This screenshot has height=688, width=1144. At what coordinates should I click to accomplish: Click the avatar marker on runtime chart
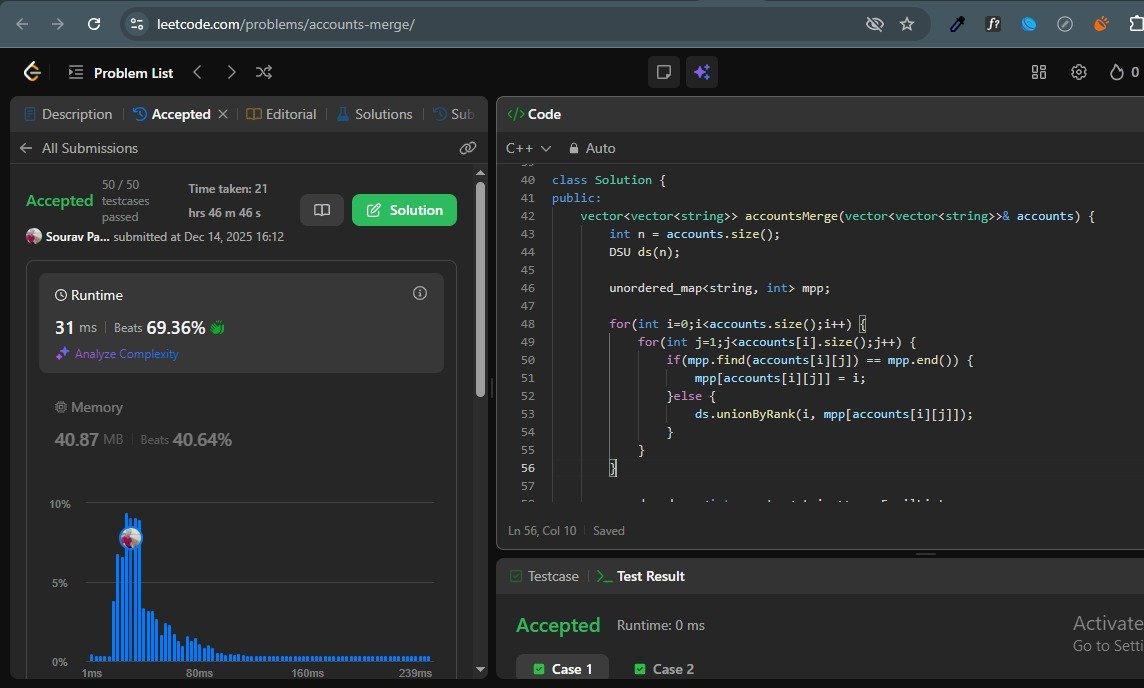pos(131,538)
